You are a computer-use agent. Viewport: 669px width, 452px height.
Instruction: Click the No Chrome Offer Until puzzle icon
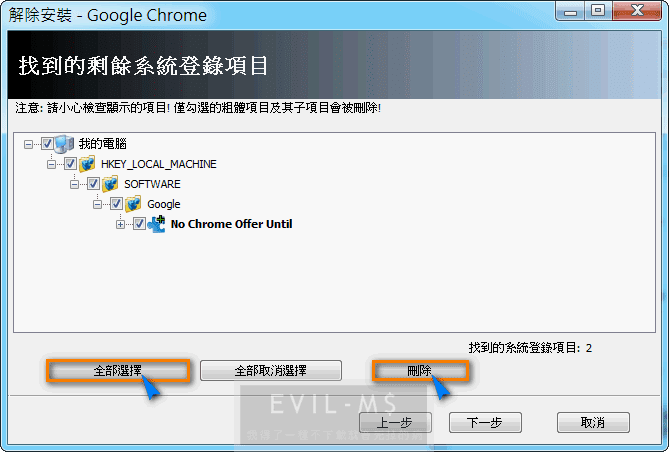click(x=156, y=224)
